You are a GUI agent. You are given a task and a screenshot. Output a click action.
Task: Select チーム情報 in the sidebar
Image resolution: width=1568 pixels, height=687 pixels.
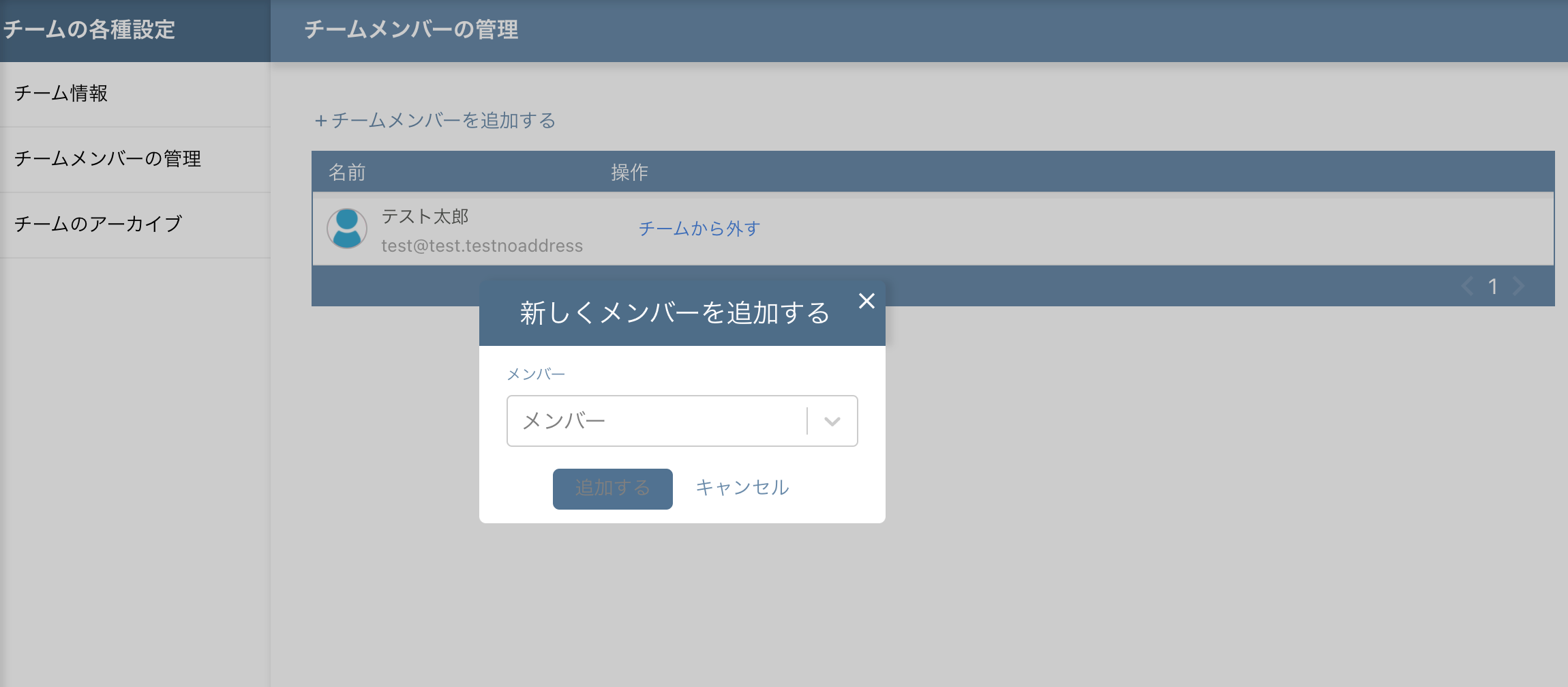click(62, 94)
